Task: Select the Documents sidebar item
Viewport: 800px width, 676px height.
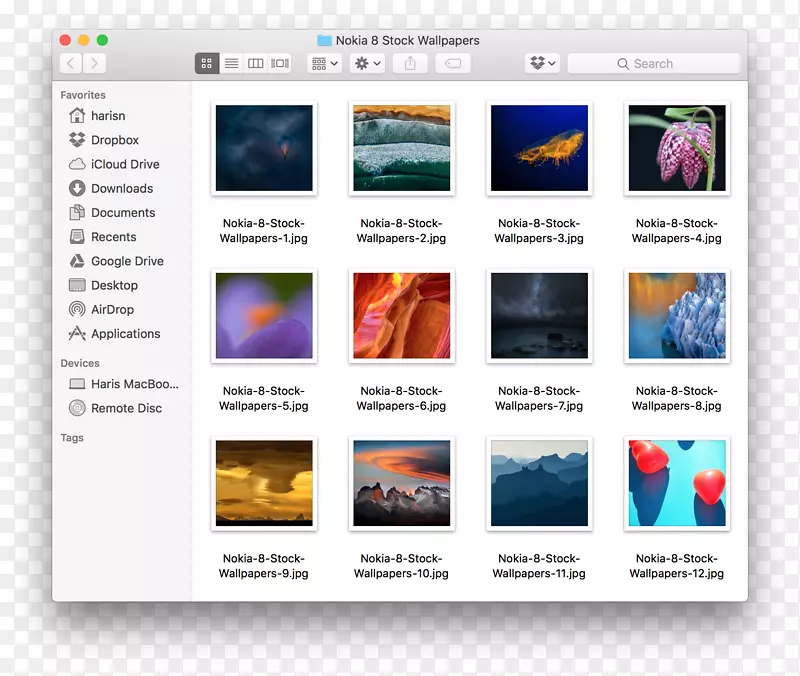Action: click(123, 213)
